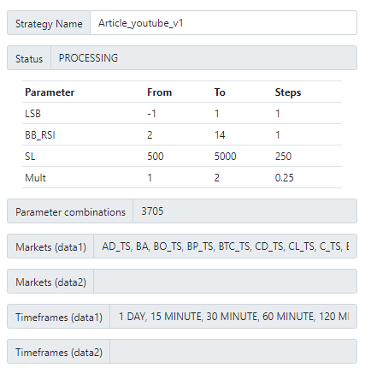Click the empty Markets (data2) field
The image size is (372, 374).
pyautogui.click(x=225, y=282)
